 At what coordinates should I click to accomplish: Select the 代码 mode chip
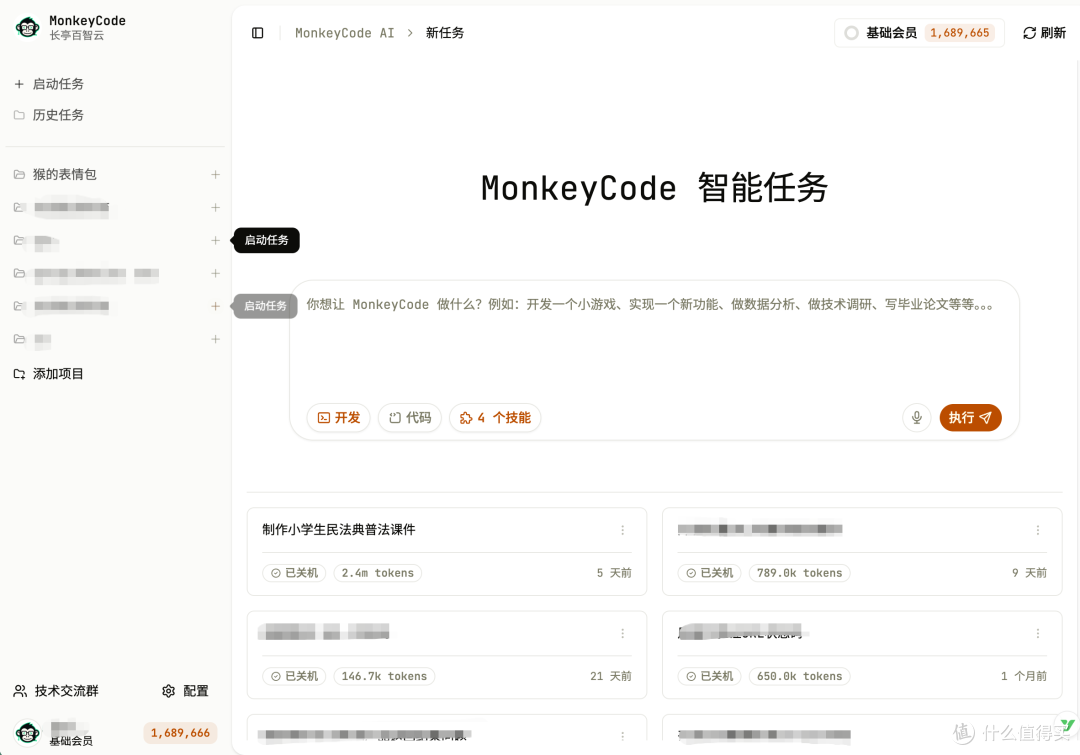410,418
